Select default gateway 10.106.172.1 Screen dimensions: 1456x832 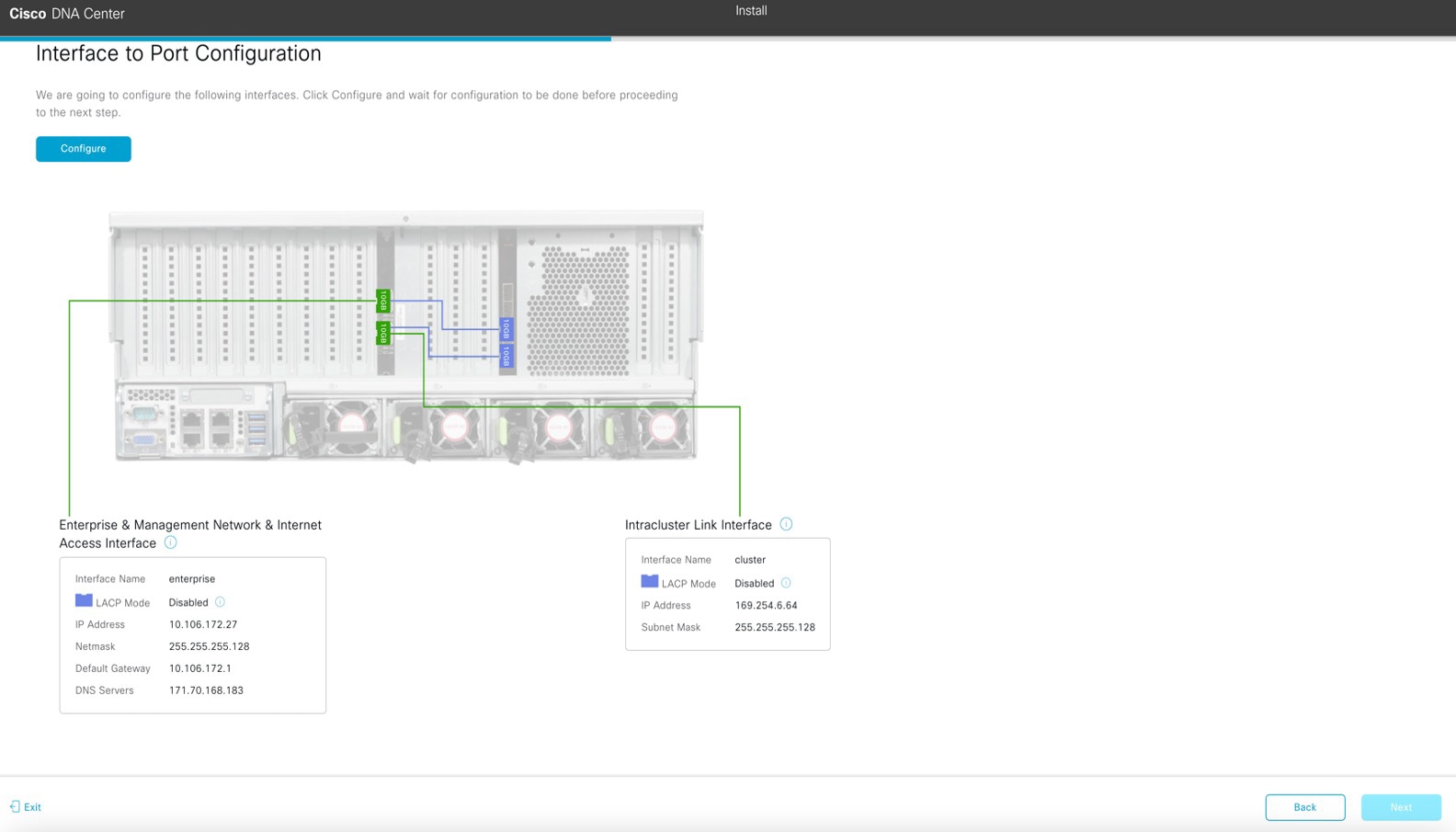pyautogui.click(x=200, y=668)
